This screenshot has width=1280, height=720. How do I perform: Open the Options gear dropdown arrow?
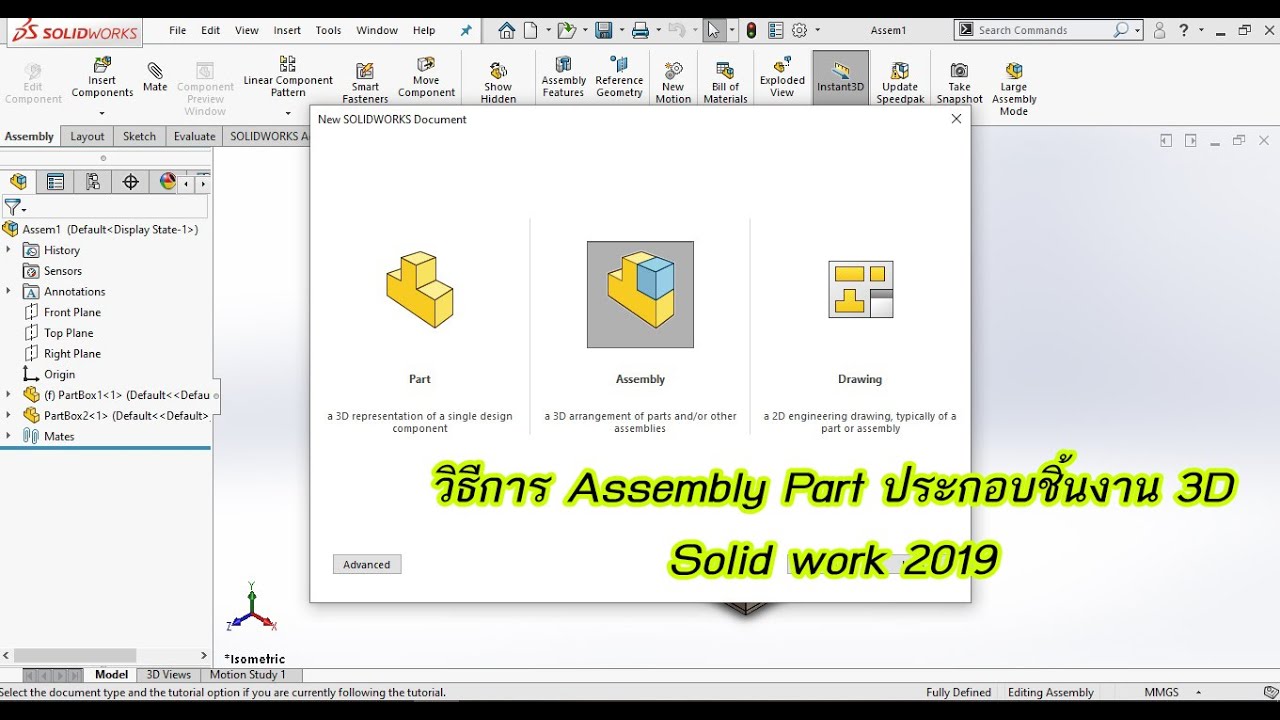(x=817, y=30)
